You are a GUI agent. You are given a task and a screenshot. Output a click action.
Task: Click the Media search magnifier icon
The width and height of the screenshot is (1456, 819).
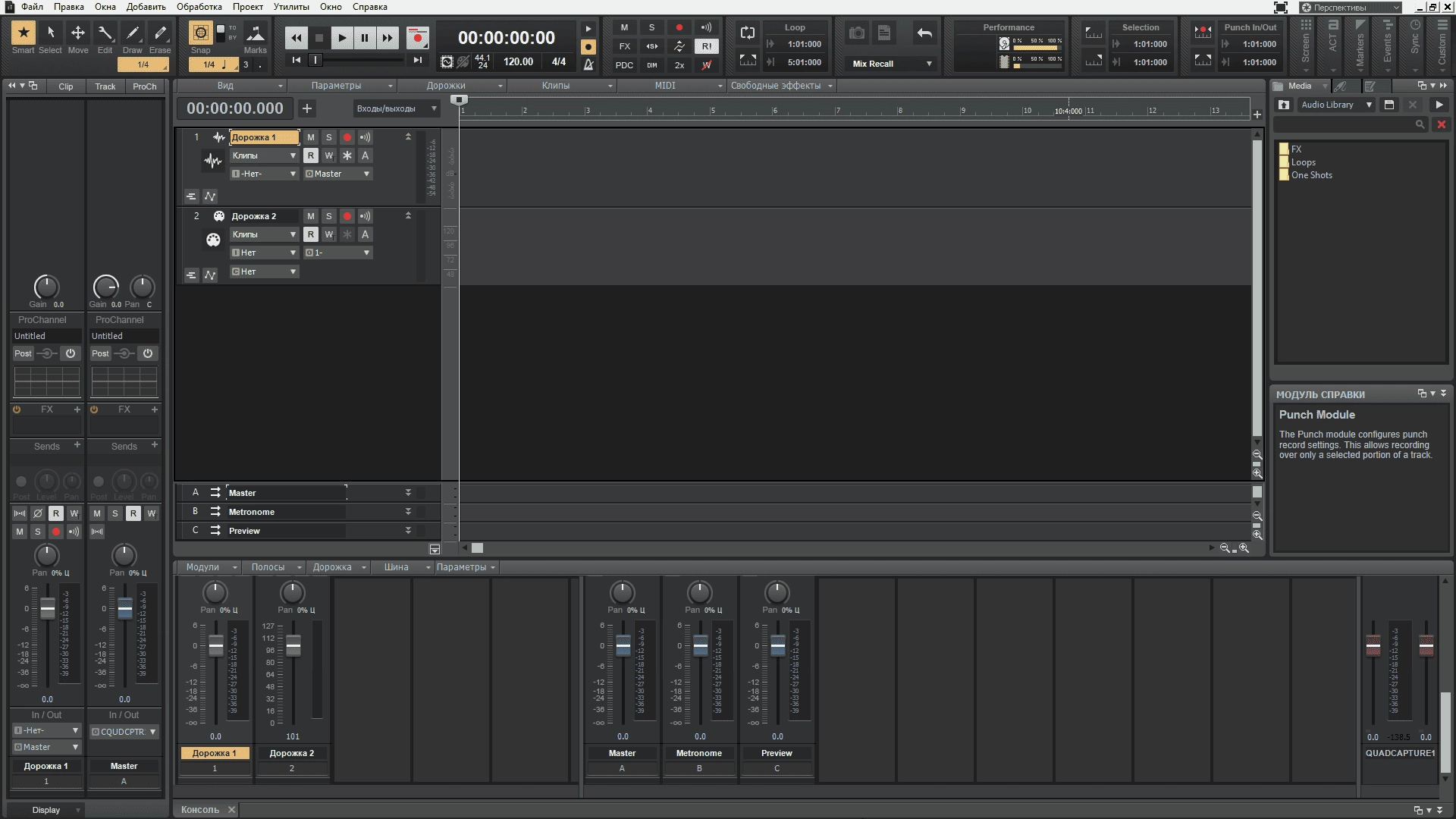pos(1420,124)
